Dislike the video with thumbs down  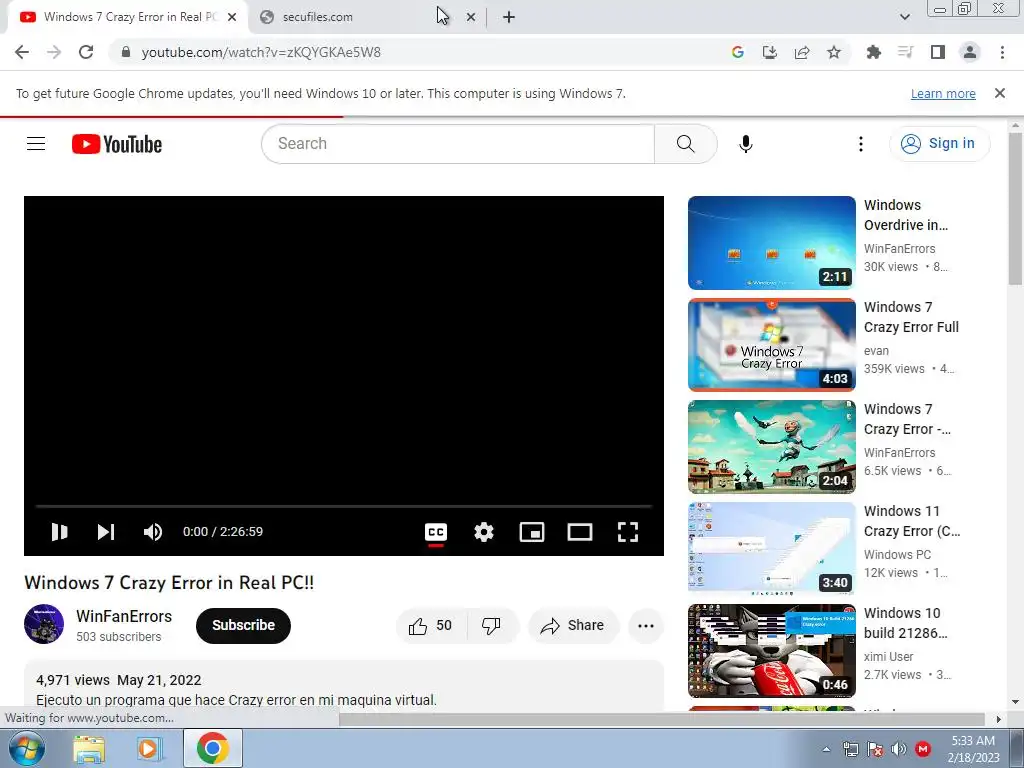click(492, 626)
